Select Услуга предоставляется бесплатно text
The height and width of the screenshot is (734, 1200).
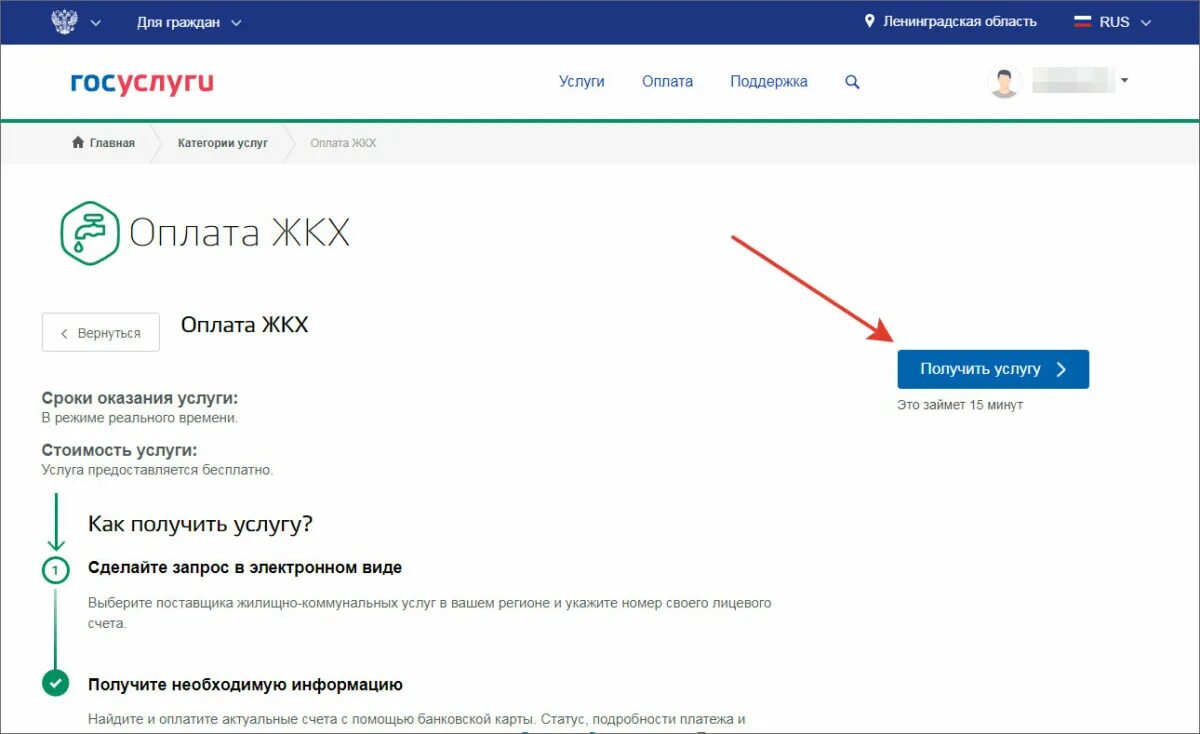click(157, 470)
